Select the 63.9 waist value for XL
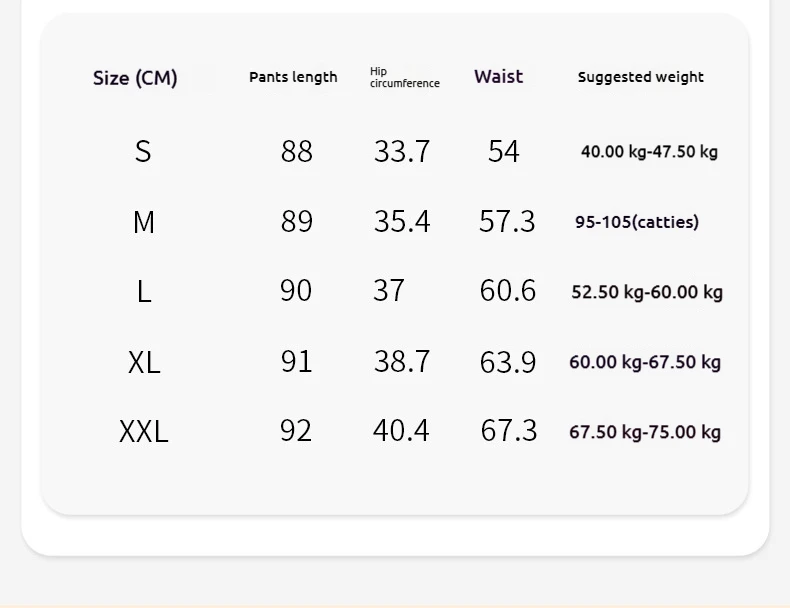 tap(507, 362)
